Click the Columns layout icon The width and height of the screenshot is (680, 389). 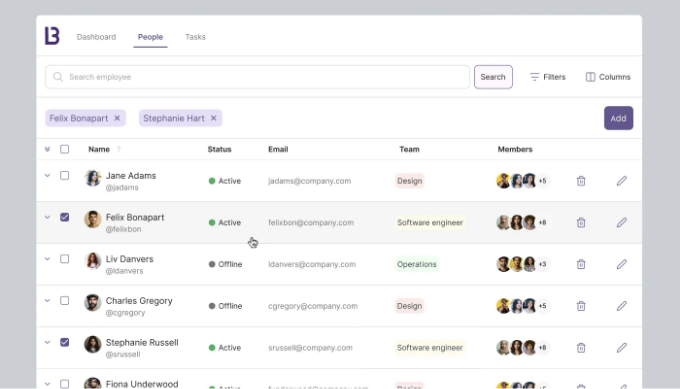(x=590, y=77)
